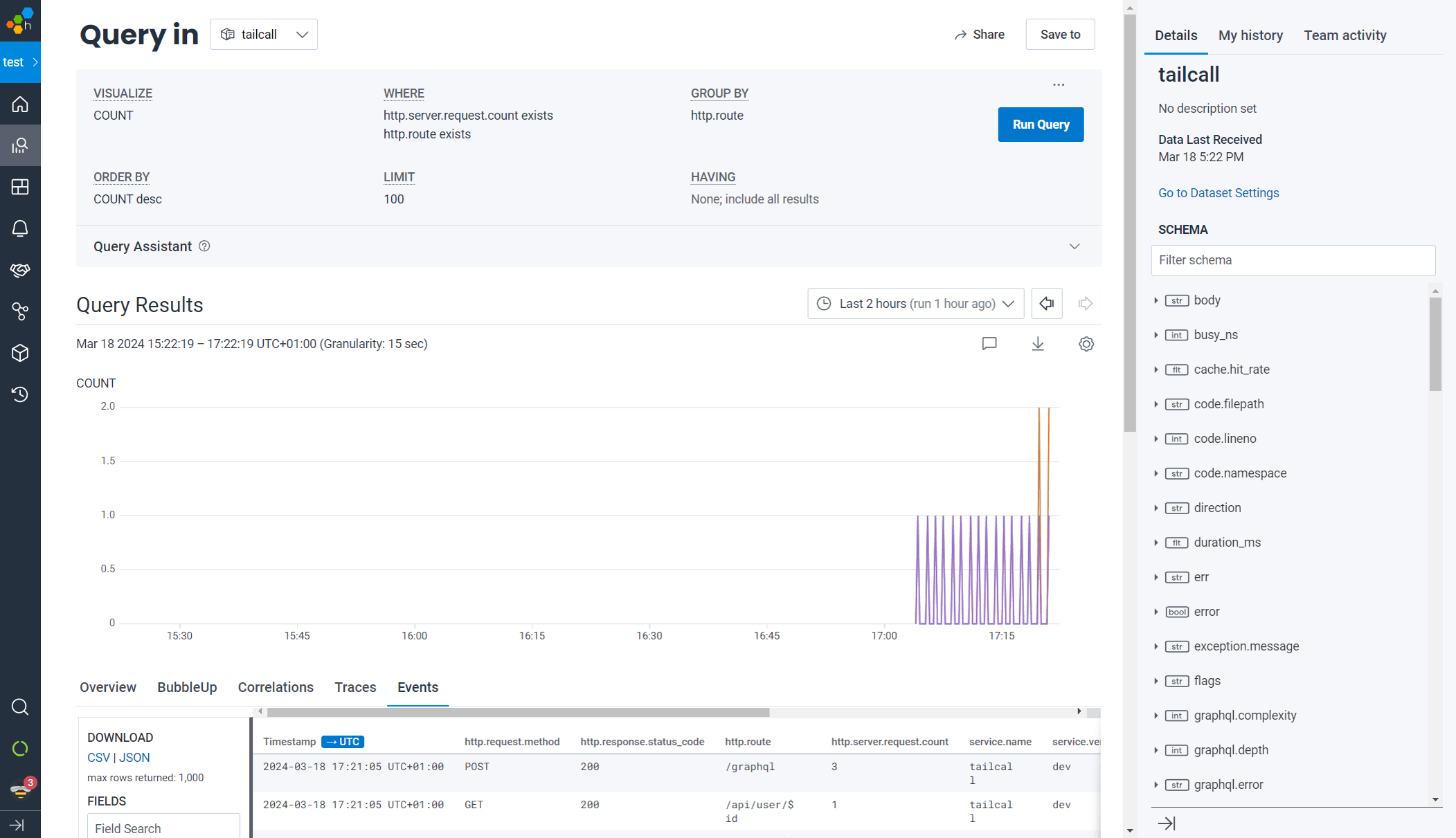Toggle the UTC timestamp display
This screenshot has height=838, width=1456.
[343, 741]
